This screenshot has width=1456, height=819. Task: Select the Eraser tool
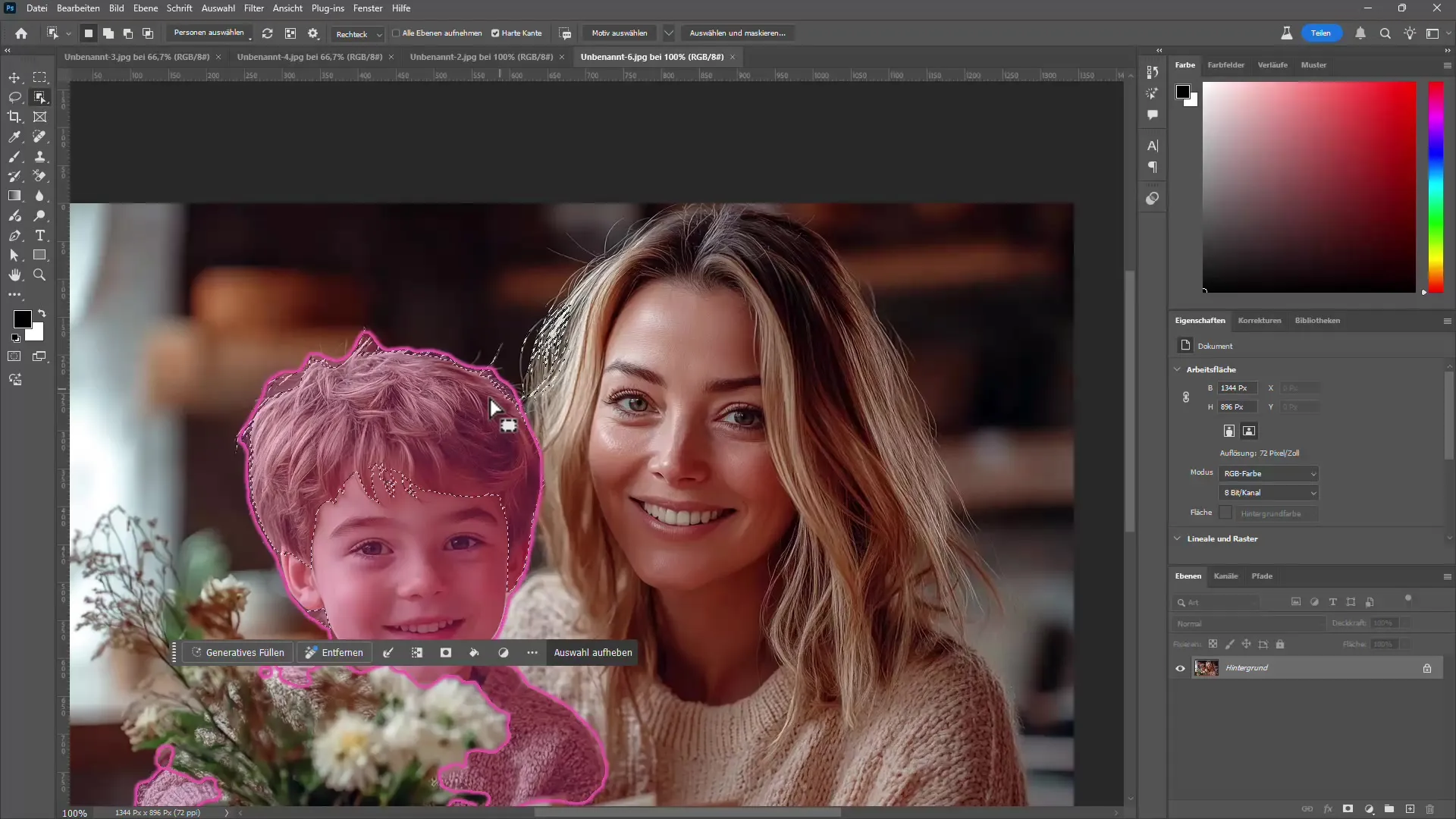coord(39,176)
